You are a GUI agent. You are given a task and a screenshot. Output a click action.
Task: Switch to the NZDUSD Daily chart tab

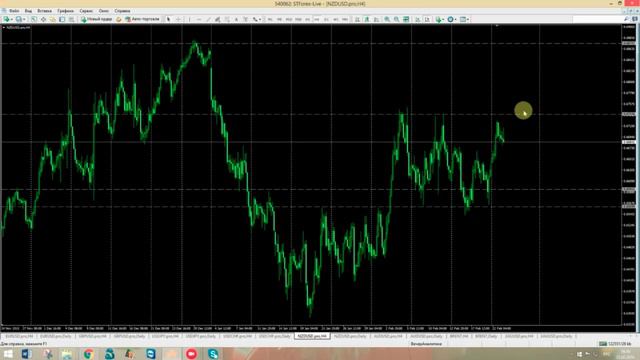pos(350,336)
